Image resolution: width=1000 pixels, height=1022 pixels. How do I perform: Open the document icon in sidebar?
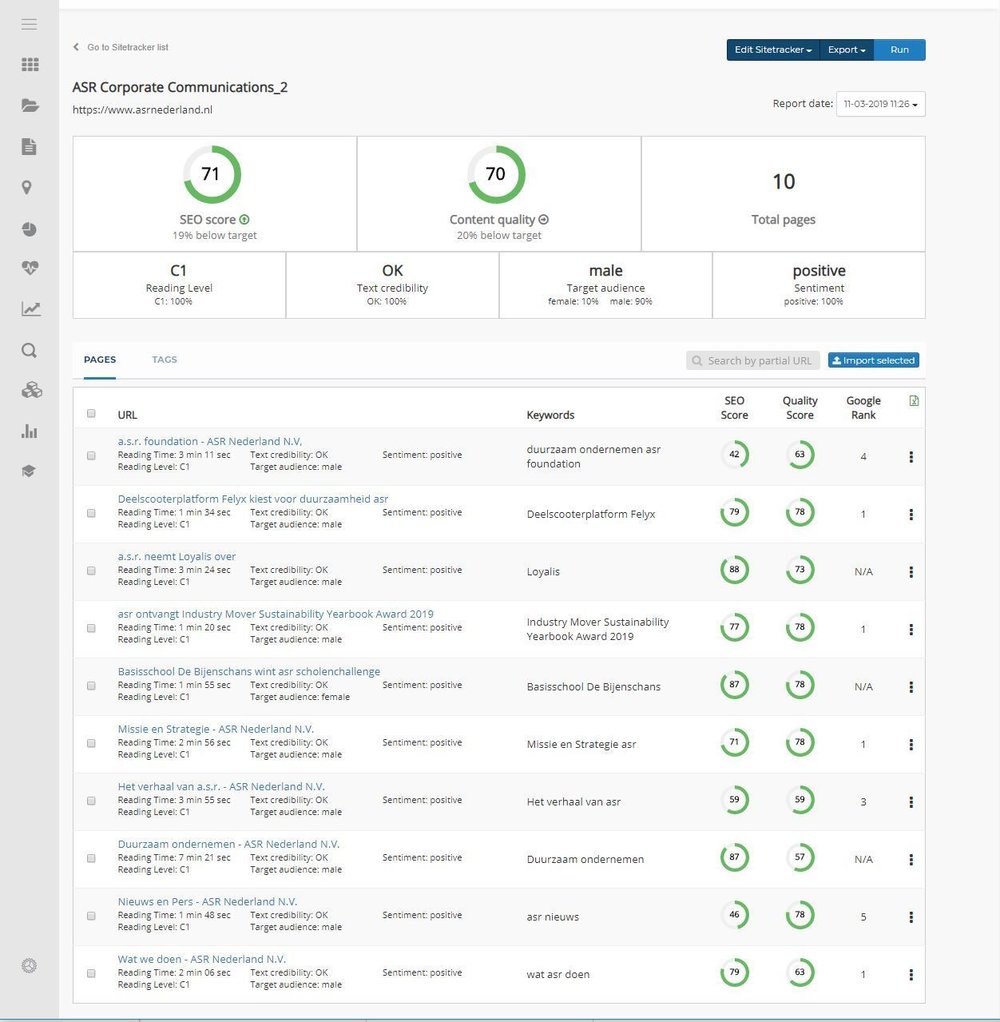click(x=29, y=146)
